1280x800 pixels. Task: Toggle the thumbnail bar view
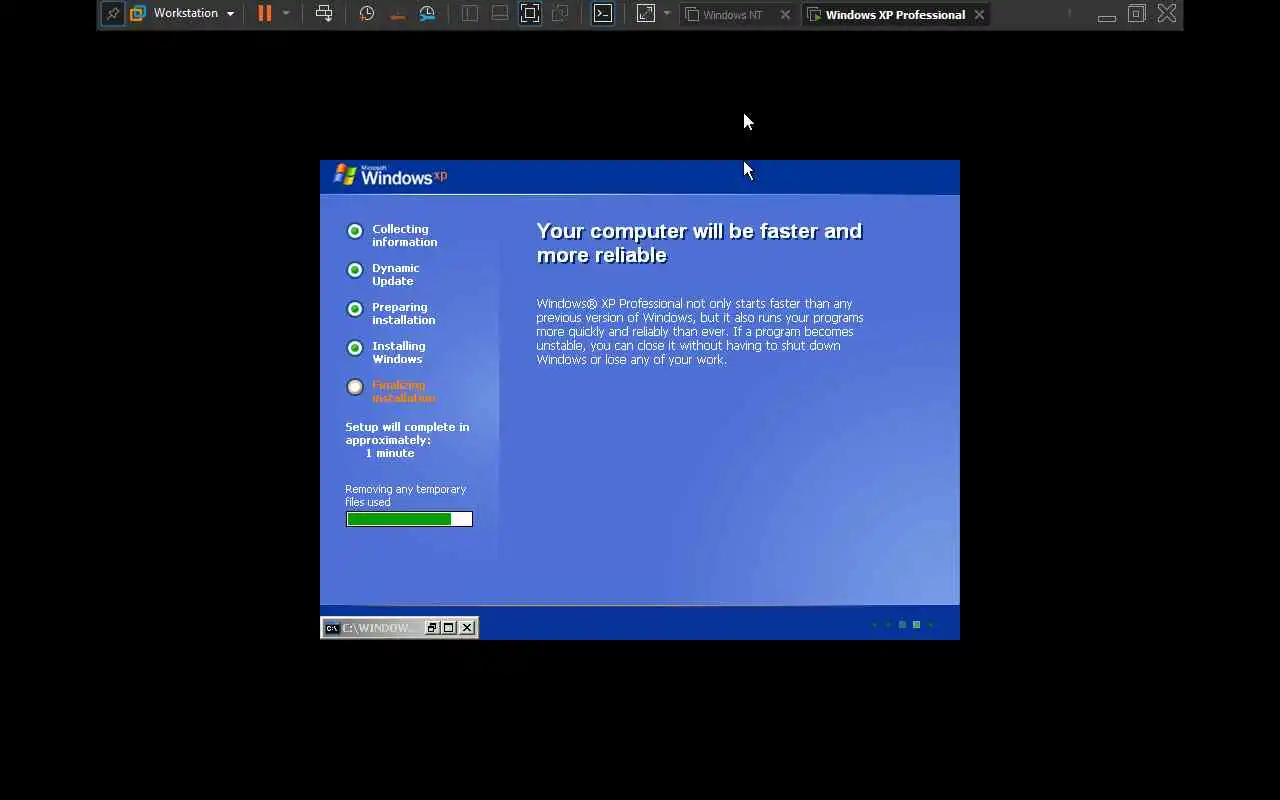[x=500, y=14]
